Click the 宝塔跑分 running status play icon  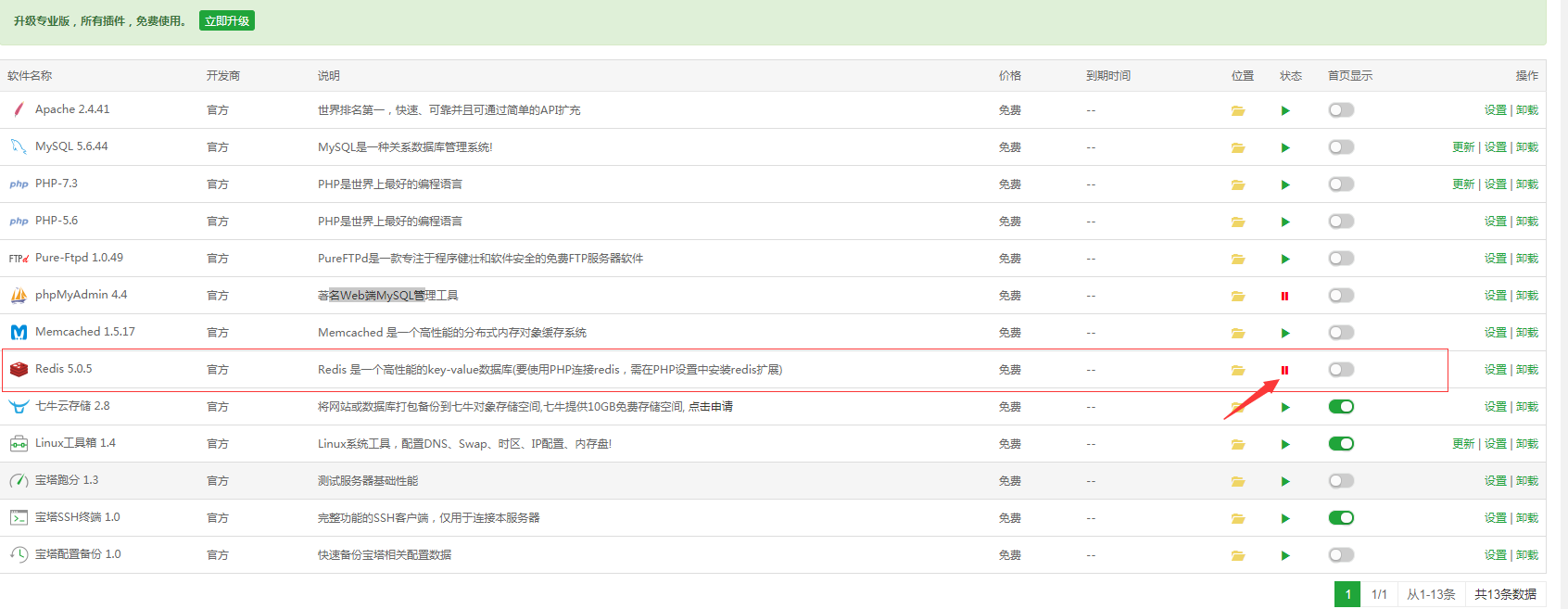1285,481
